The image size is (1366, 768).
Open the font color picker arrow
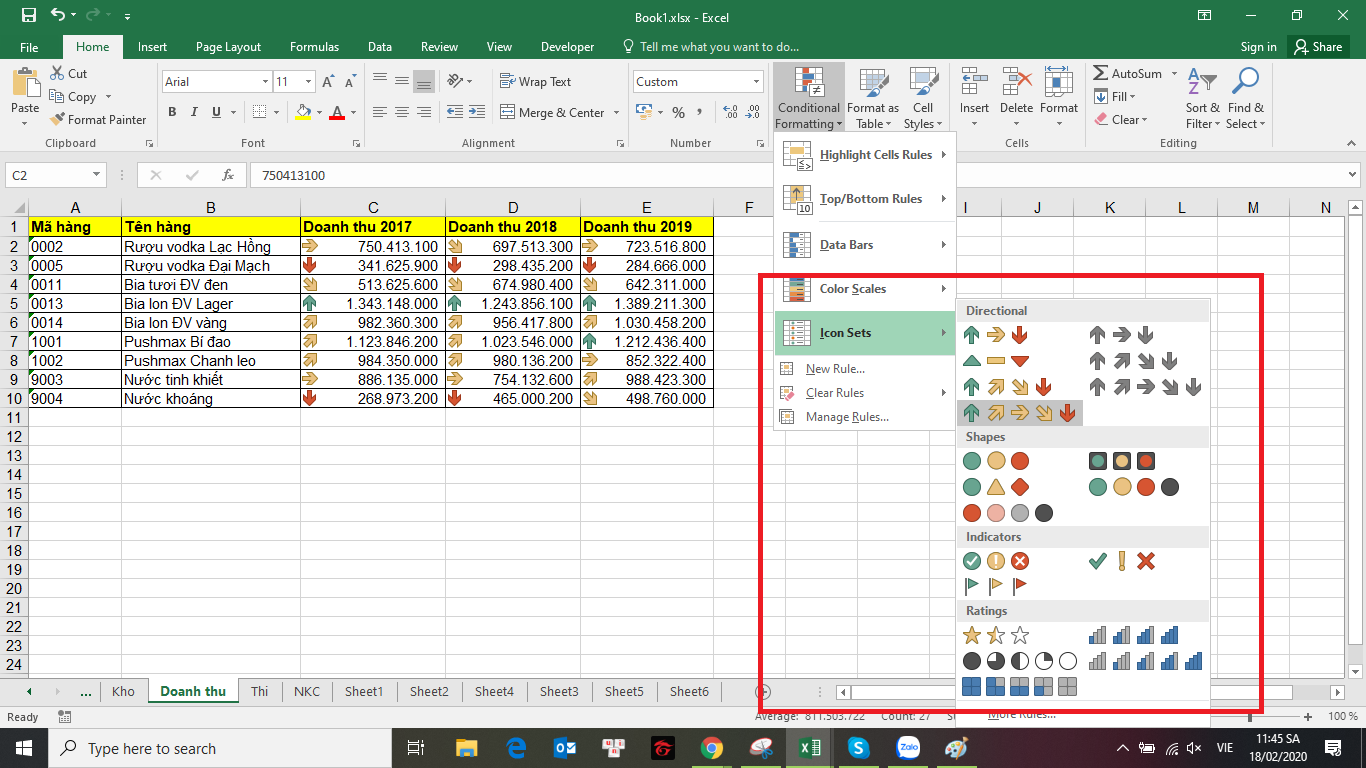point(353,113)
